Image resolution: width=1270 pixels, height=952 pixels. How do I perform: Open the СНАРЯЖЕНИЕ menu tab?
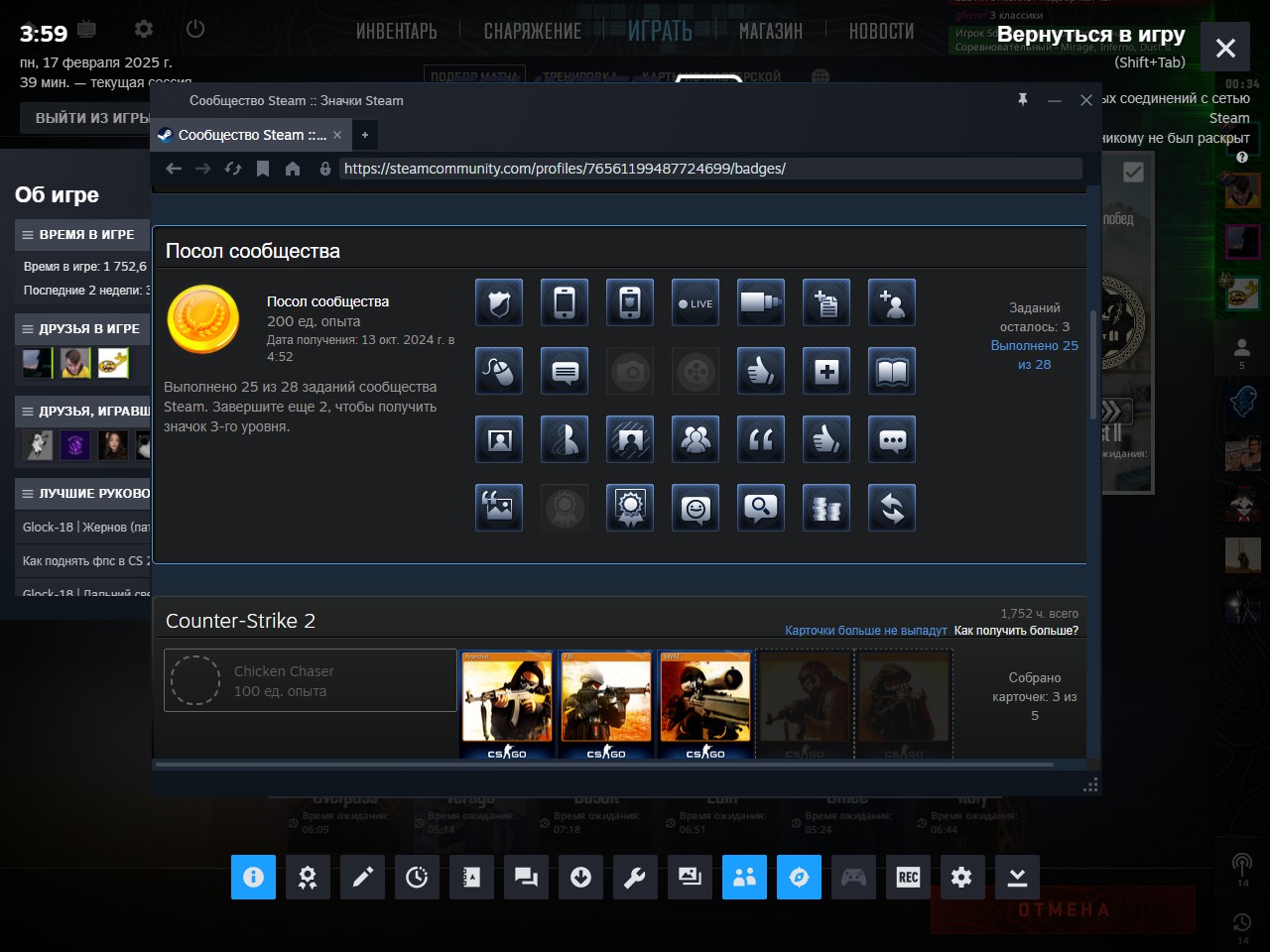(x=533, y=31)
